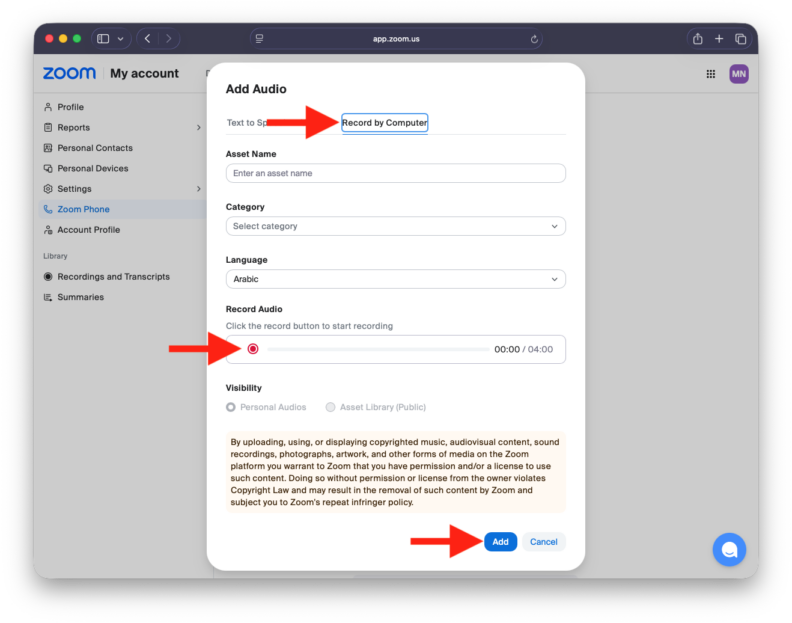Go back with the browser back arrow
Screen dimensions: 792x623
pyautogui.click(x=147, y=39)
